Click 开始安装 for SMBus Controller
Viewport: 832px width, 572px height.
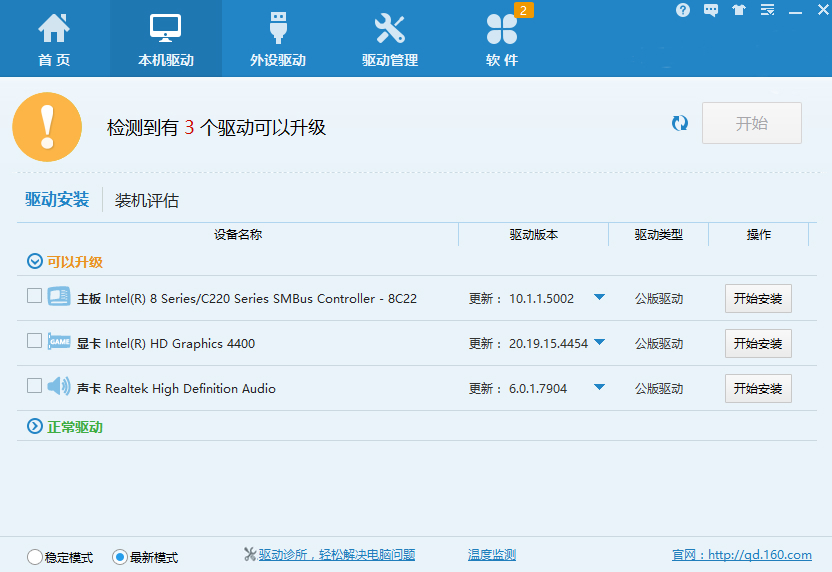(x=758, y=298)
